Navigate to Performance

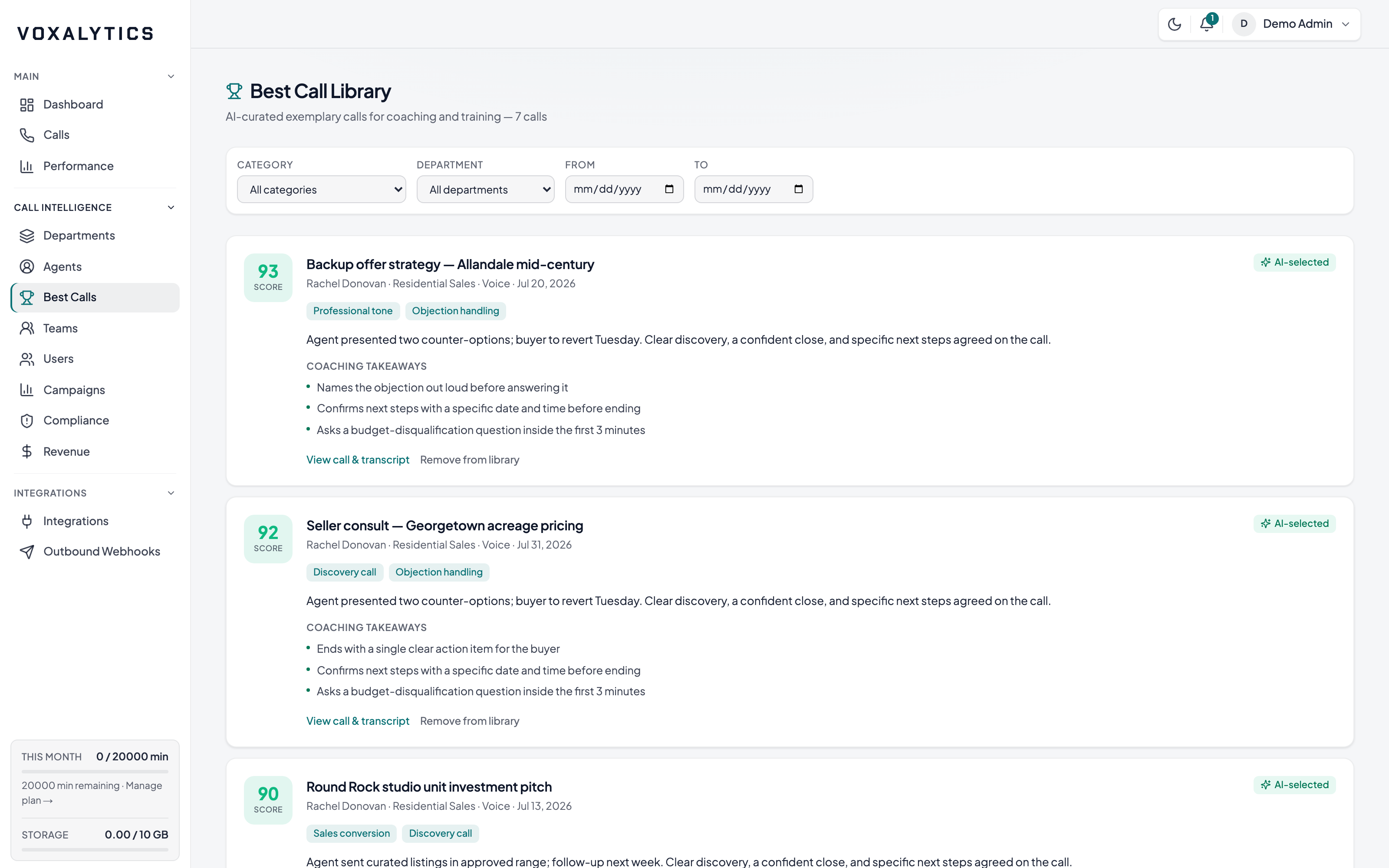pos(95,166)
